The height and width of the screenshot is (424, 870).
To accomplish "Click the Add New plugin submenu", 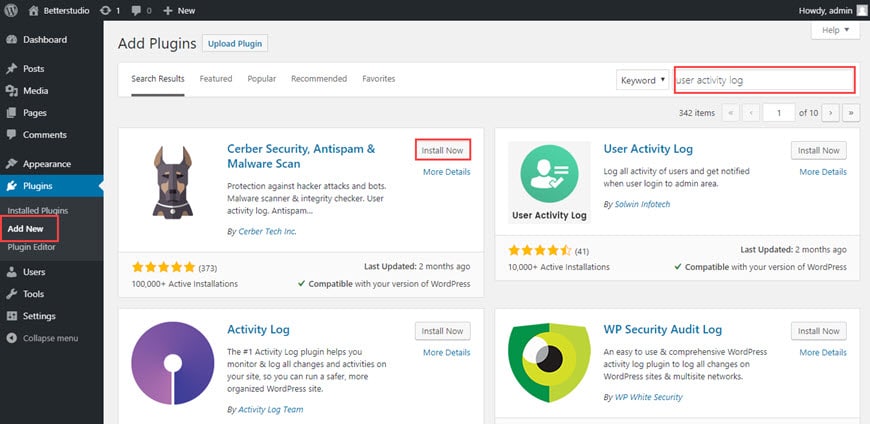I will pos(26,229).
